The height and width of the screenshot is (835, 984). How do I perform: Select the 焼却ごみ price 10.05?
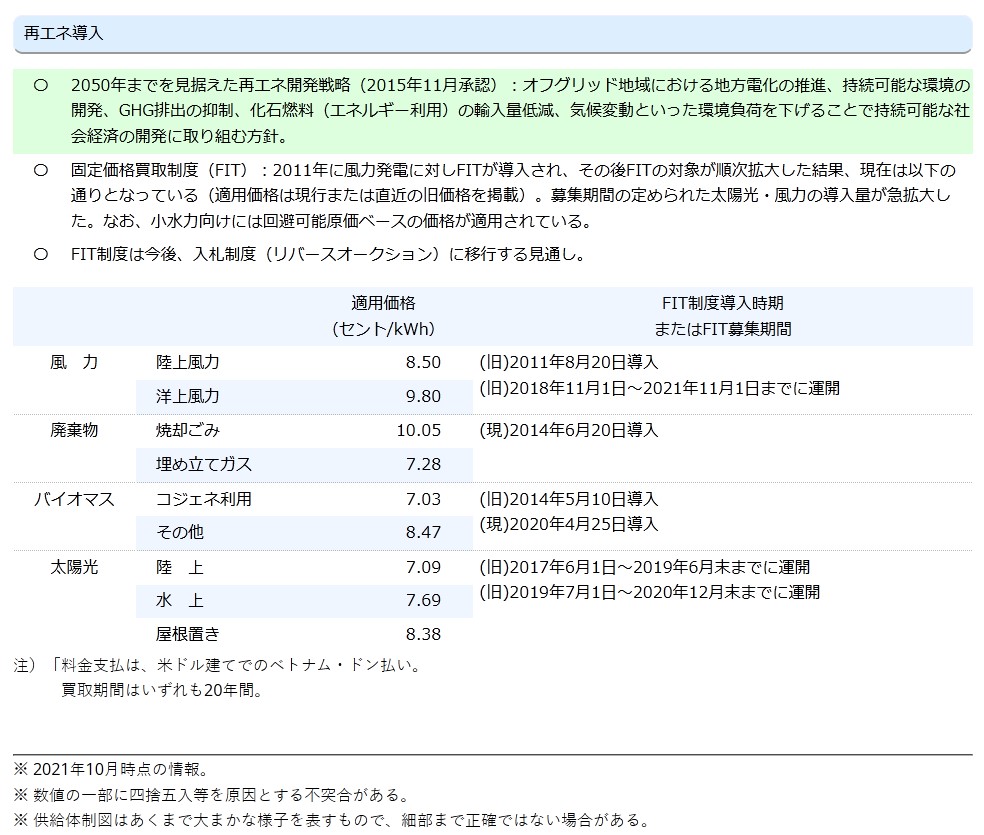pyautogui.click(x=418, y=430)
